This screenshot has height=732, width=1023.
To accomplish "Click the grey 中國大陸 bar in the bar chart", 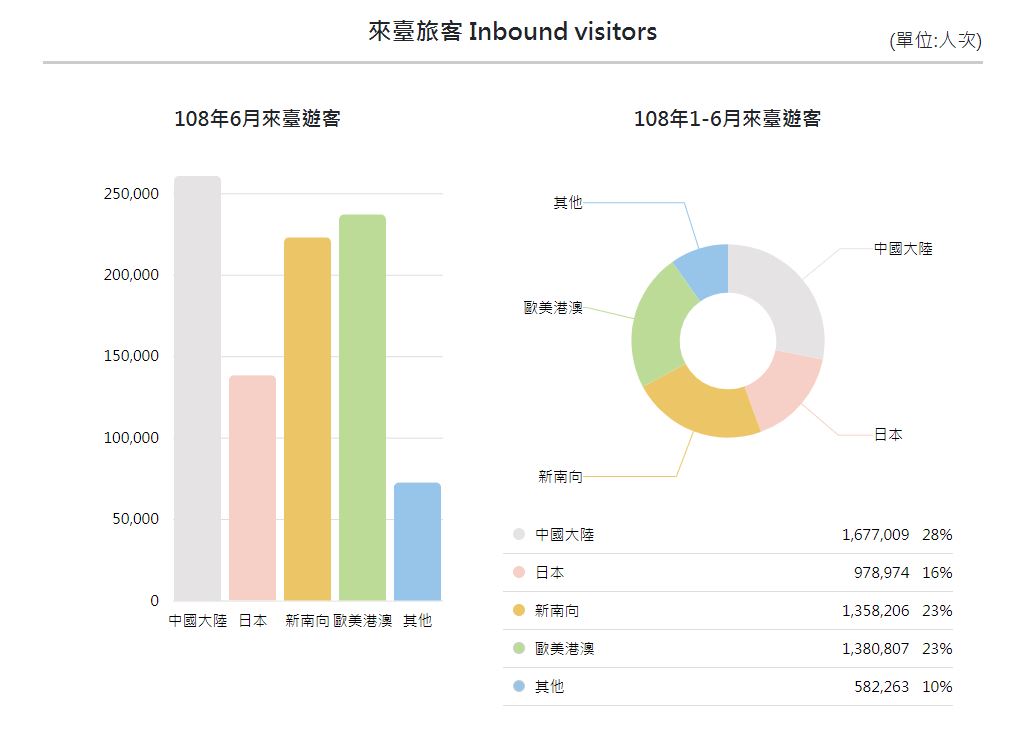I will [198, 388].
